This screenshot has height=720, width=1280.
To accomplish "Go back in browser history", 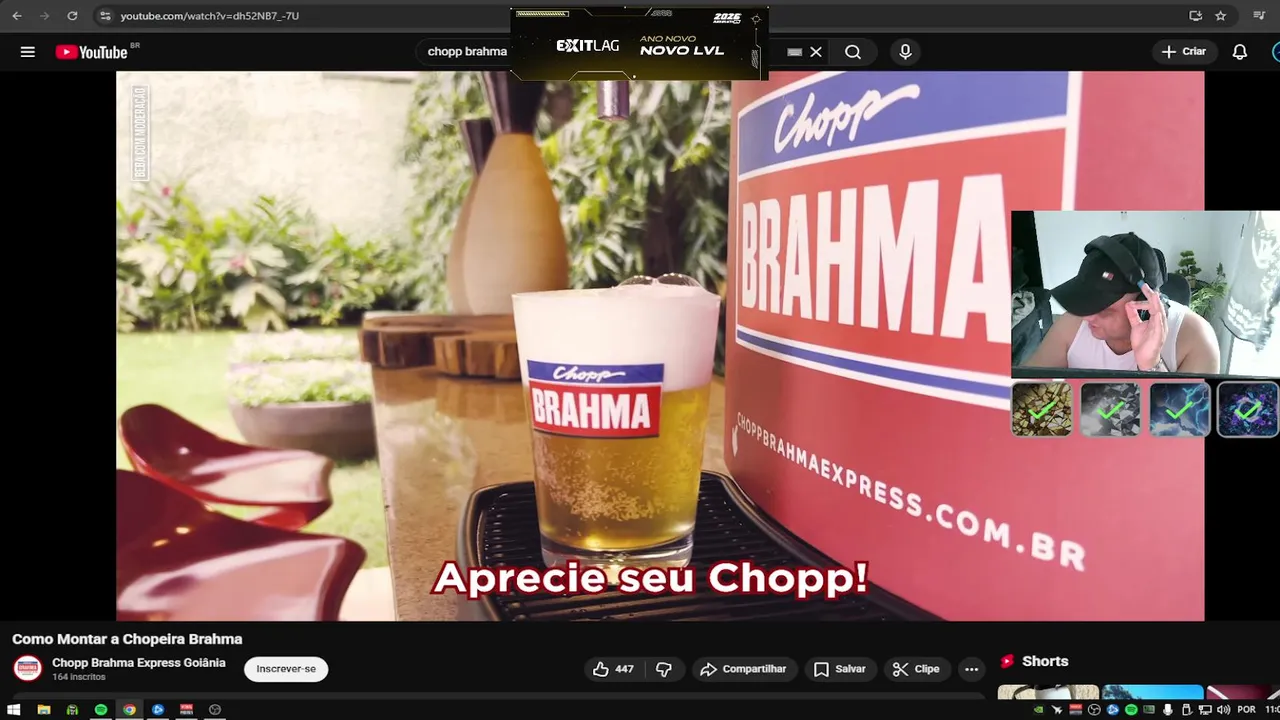I will (16, 16).
